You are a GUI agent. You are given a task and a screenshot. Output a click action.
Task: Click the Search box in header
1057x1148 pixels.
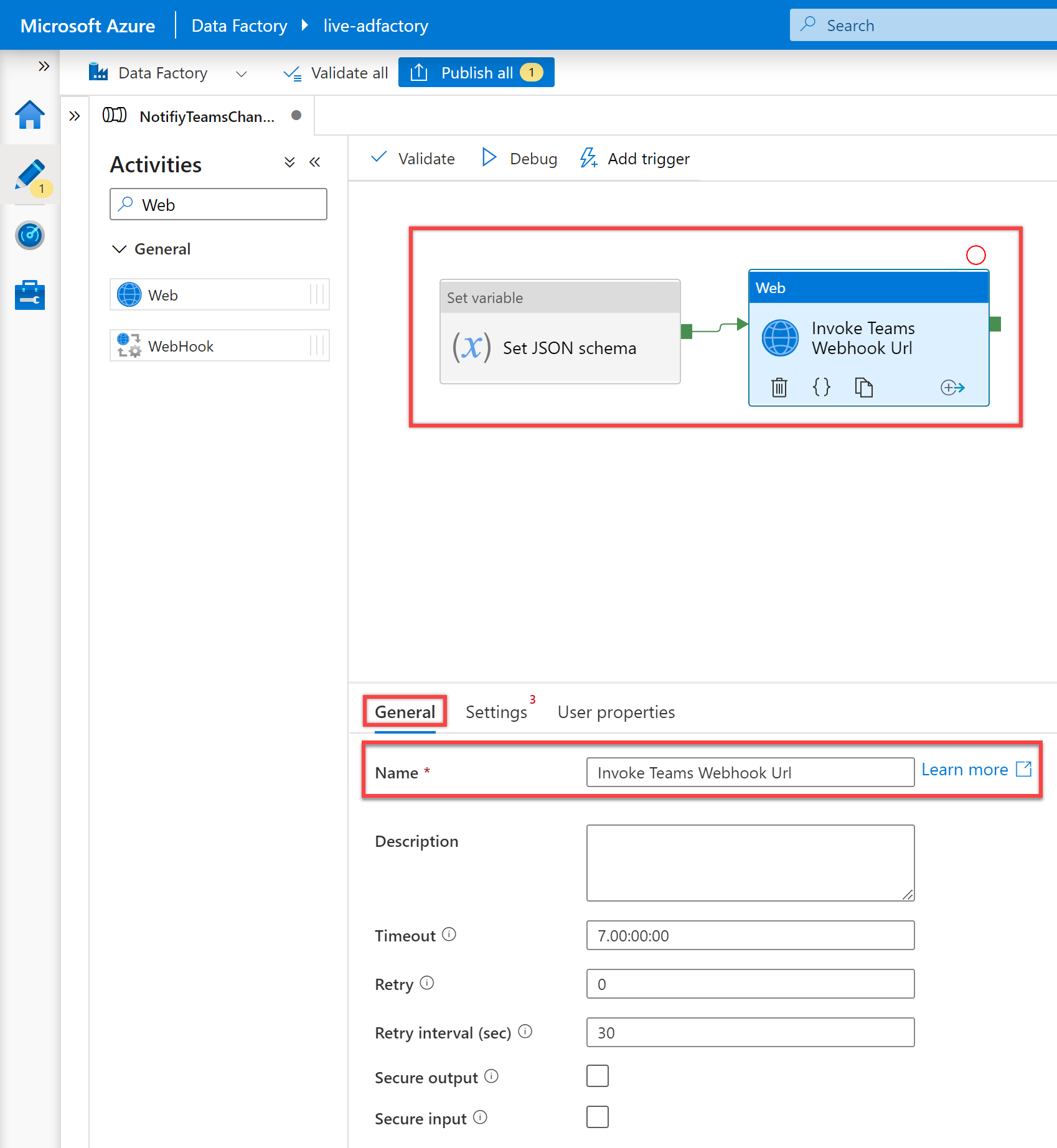pyautogui.click(x=923, y=25)
